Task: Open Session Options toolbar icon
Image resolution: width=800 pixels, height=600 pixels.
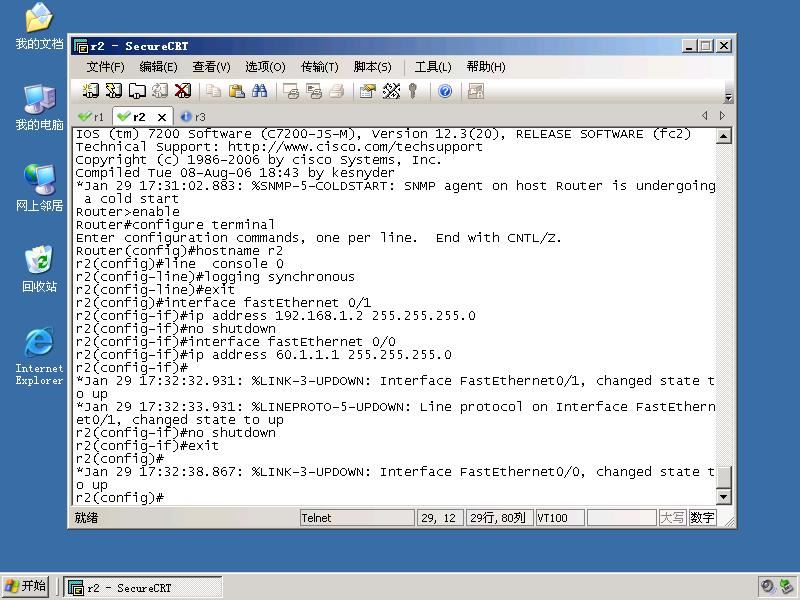Action: tap(367, 91)
